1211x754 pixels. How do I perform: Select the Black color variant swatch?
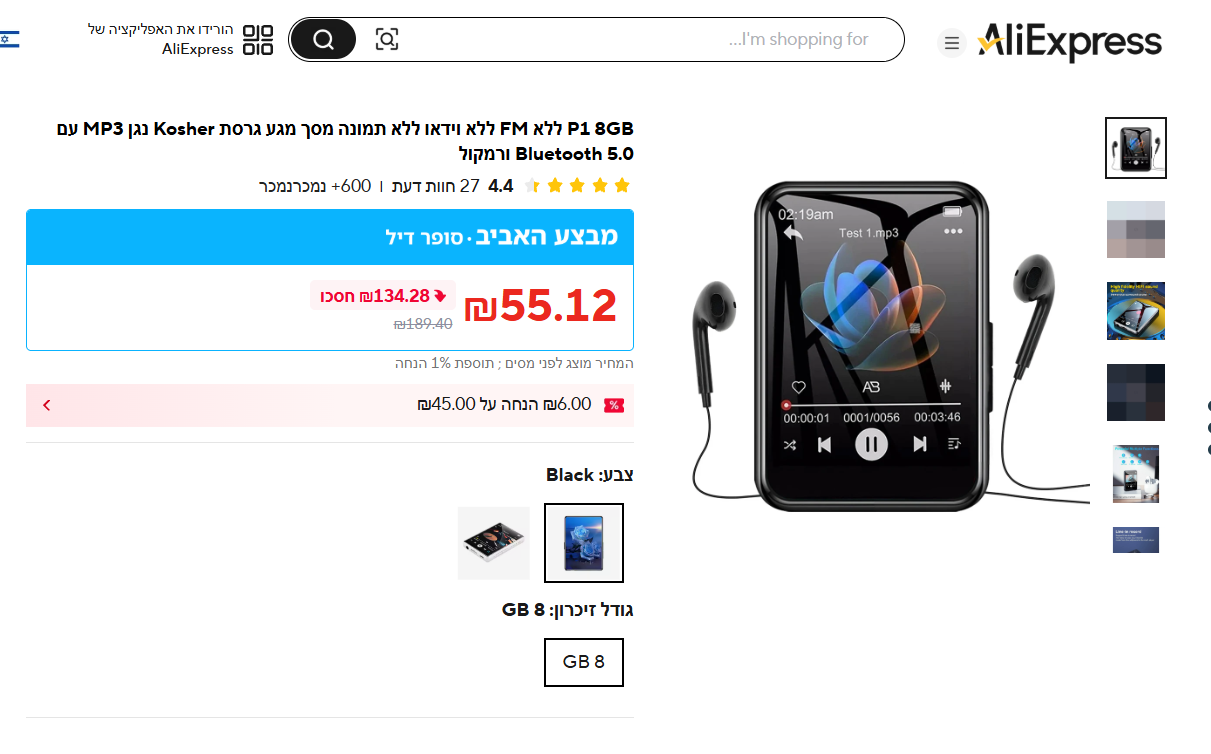tap(584, 543)
